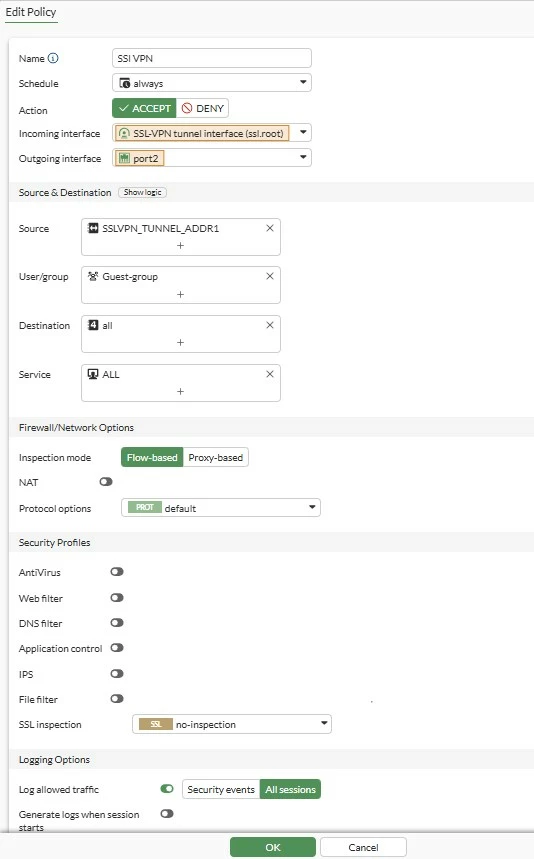This screenshot has height=859, width=534.
Task: Remove ALL entry from Service
Action: pos(269,374)
